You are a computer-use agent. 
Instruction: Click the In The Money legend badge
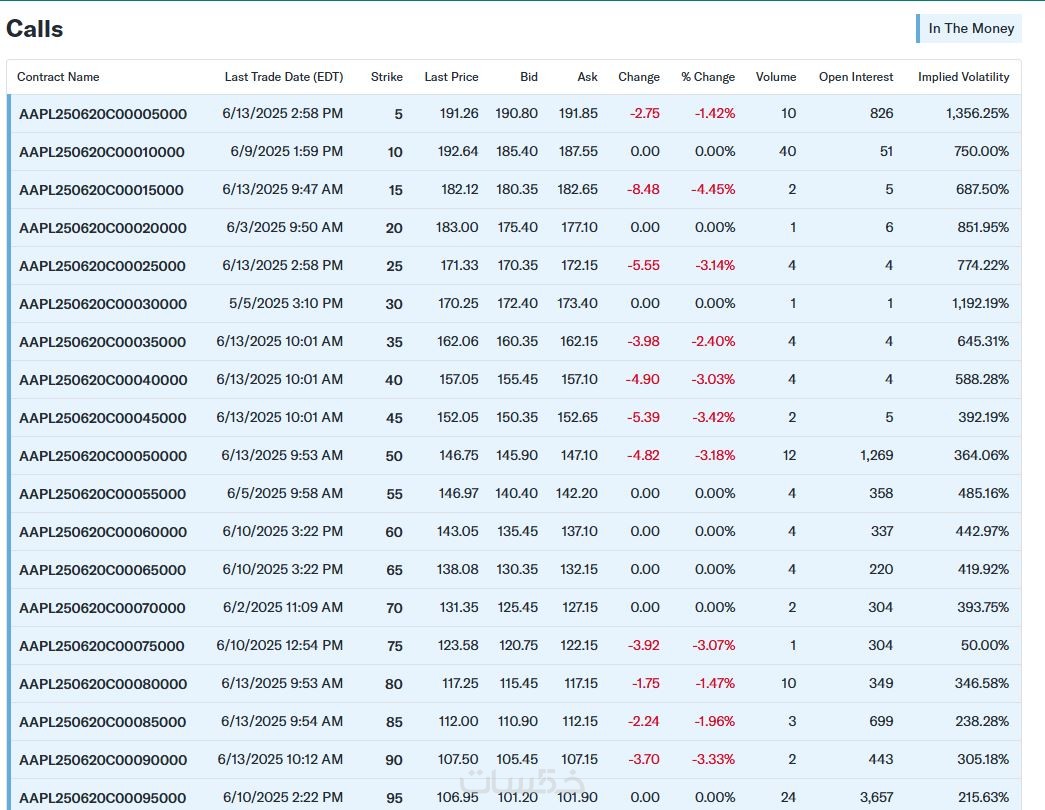[969, 29]
